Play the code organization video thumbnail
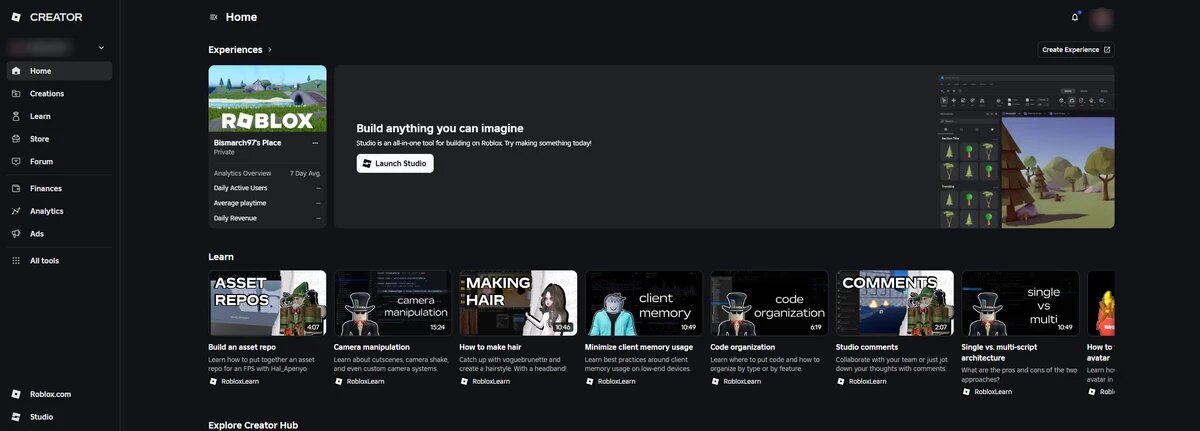 tap(769, 303)
